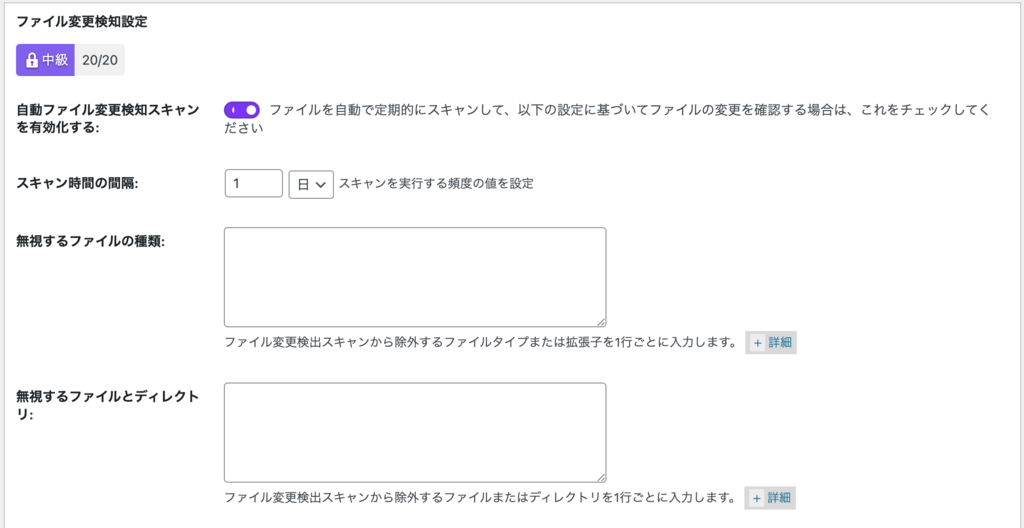This screenshot has width=1024, height=528.
Task: Toggle the automatic file change scan switch
Action: tap(242, 110)
